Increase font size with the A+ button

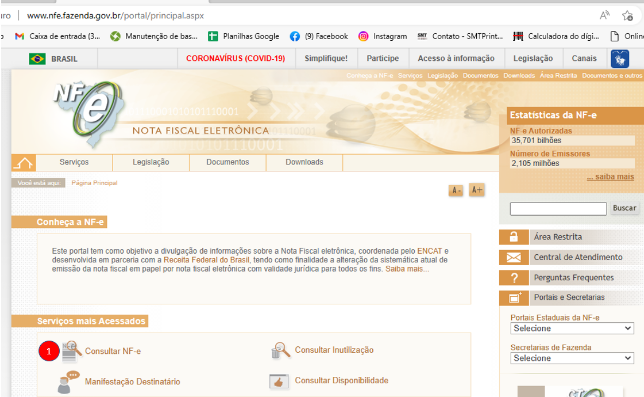tap(477, 190)
